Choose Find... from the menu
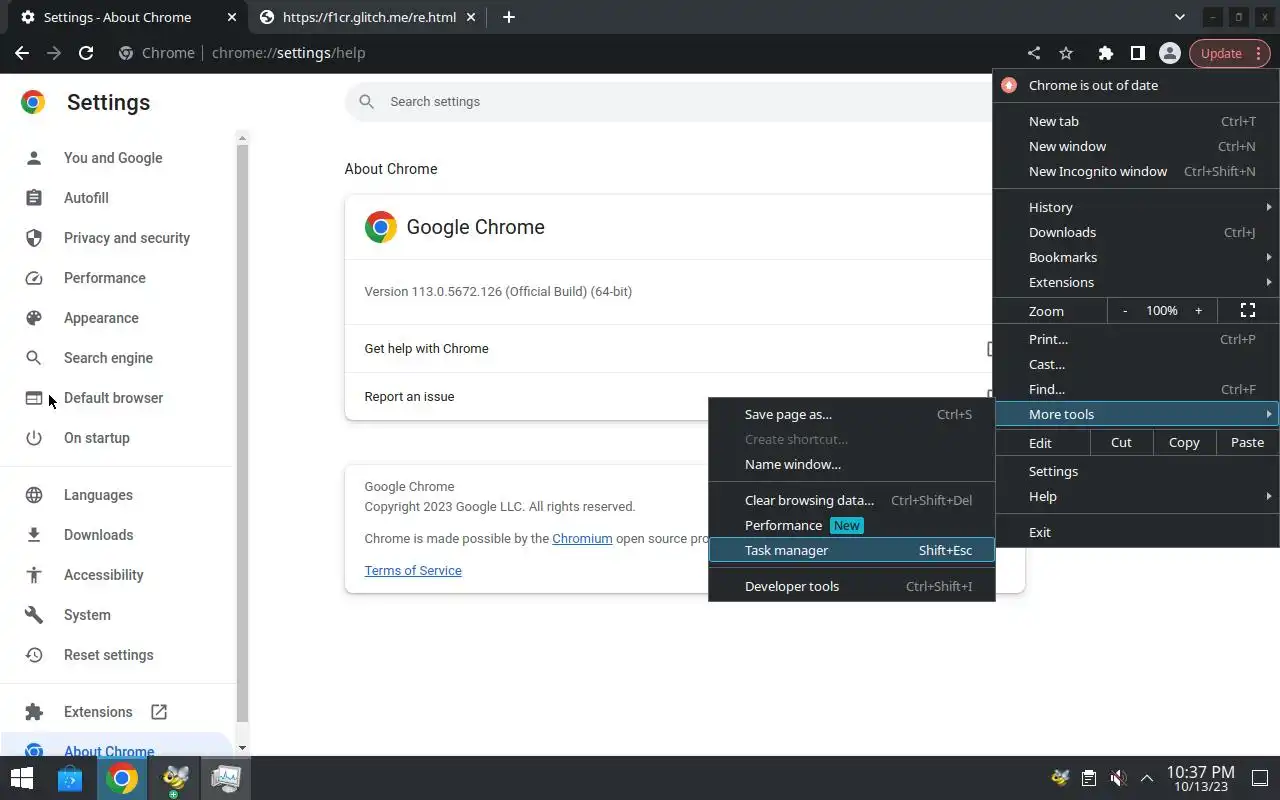The width and height of the screenshot is (1280, 800). [x=1137, y=389]
